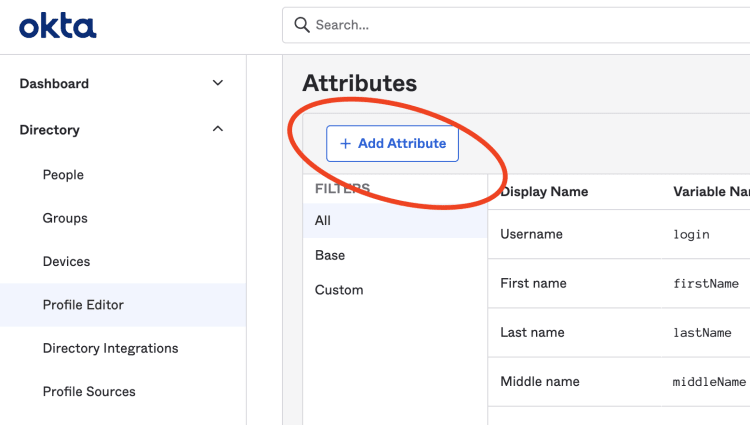The width and height of the screenshot is (750, 425).
Task: Click the Display Name column header
Action: (x=544, y=192)
